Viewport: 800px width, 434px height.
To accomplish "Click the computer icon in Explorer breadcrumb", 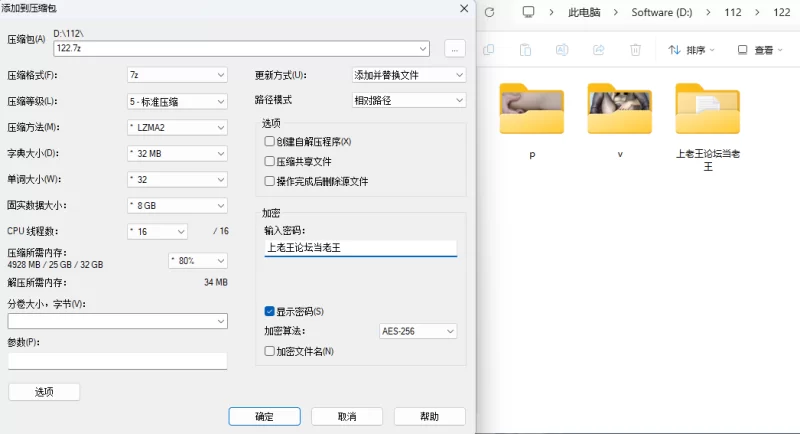I will (529, 12).
